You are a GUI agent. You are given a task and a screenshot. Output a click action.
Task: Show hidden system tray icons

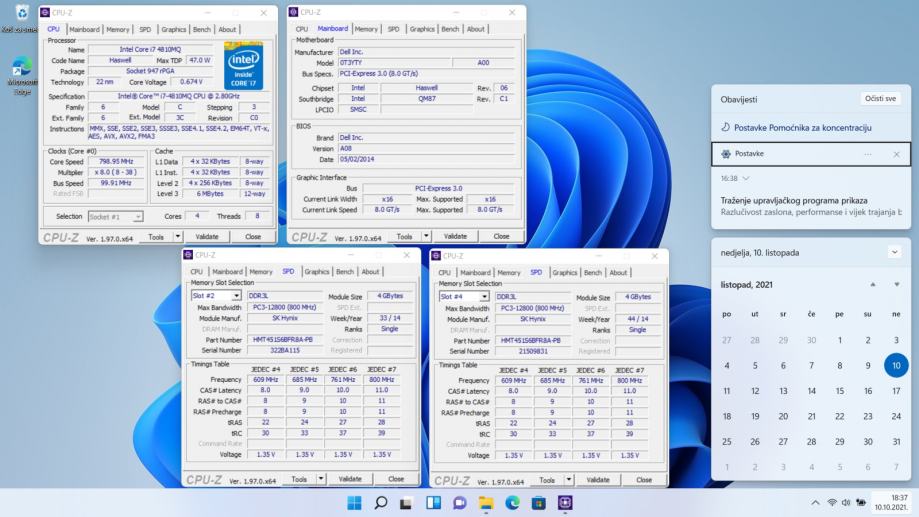tap(815, 502)
